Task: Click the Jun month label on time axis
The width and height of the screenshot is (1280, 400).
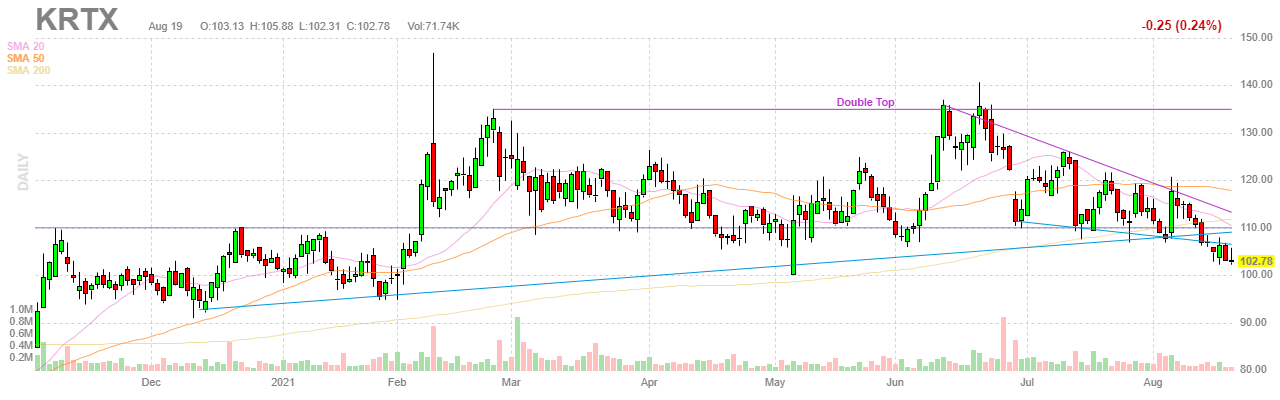Action: 896,383
